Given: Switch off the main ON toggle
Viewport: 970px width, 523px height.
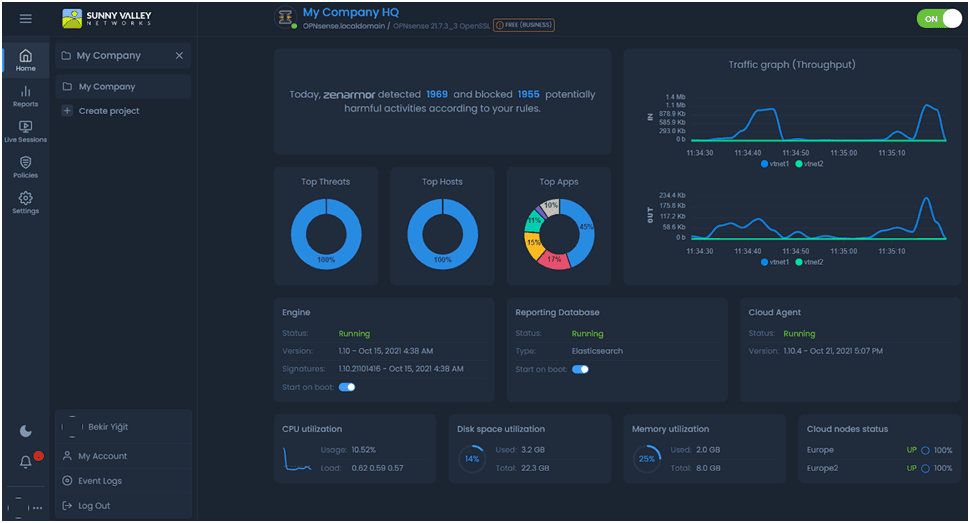Looking at the screenshot, I should [939, 19].
